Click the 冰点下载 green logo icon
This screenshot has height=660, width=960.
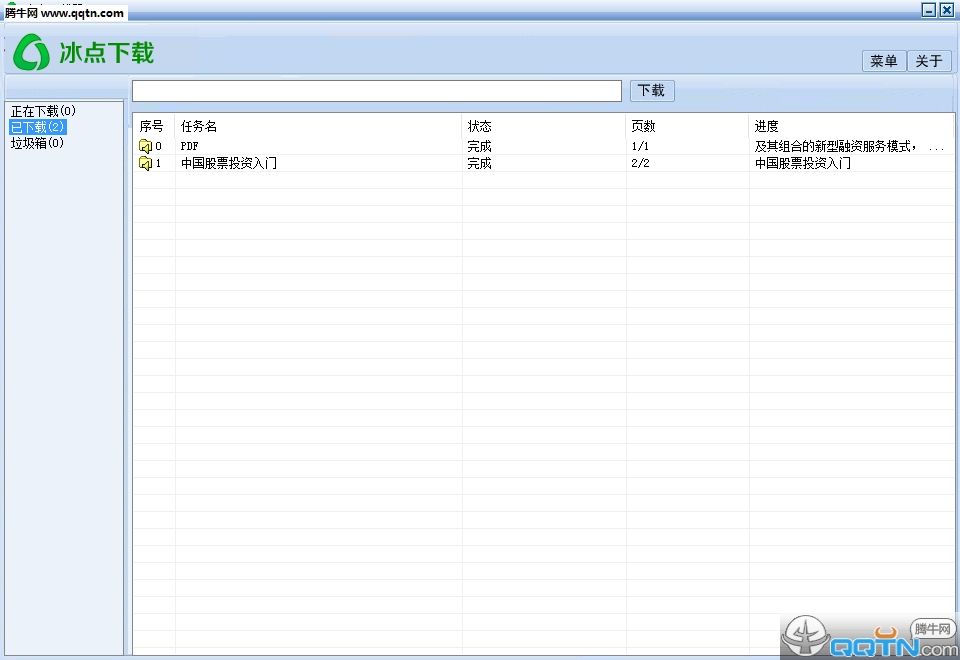[31, 52]
